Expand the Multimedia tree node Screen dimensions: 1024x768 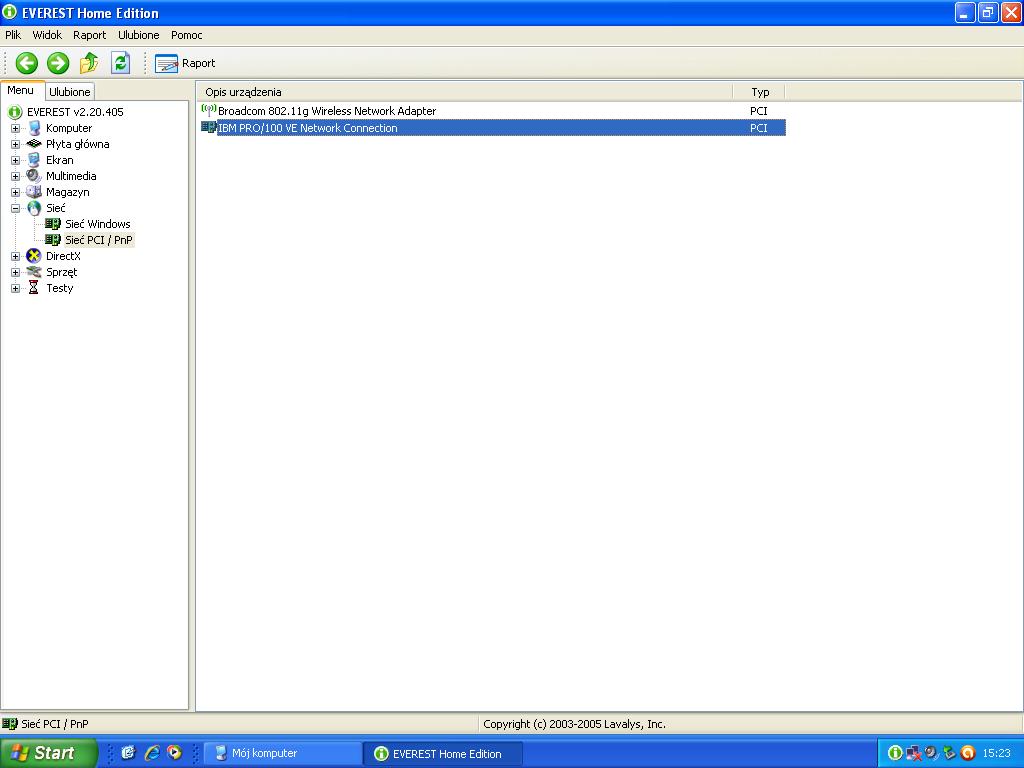[15, 176]
